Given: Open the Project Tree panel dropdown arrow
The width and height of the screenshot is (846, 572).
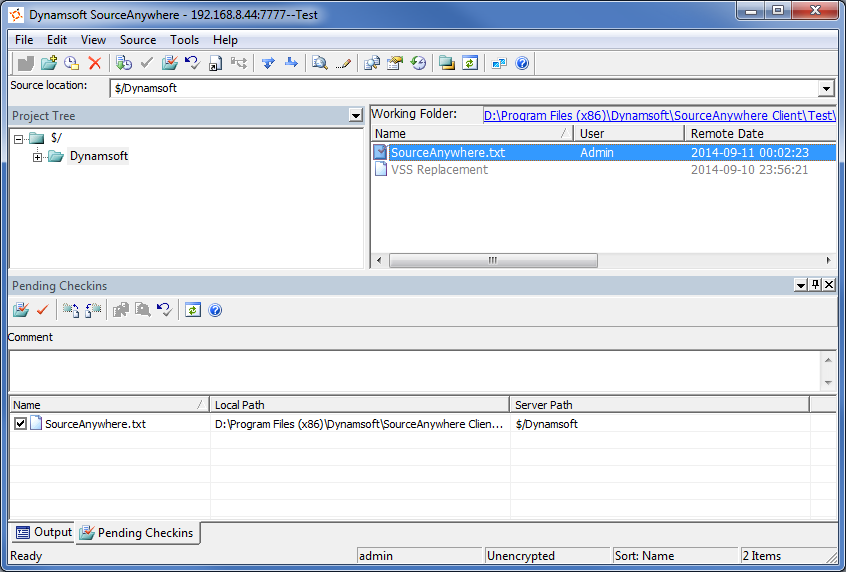Looking at the screenshot, I should point(355,116).
